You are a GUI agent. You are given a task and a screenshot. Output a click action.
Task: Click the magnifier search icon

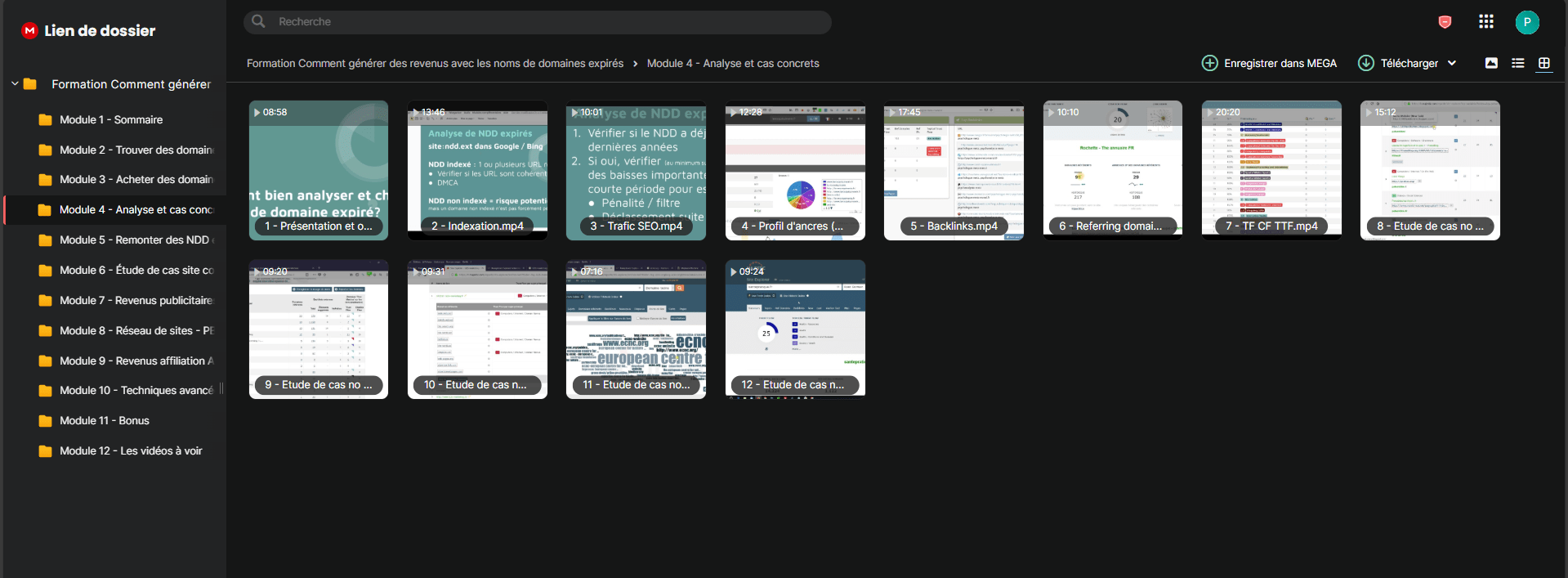point(258,21)
